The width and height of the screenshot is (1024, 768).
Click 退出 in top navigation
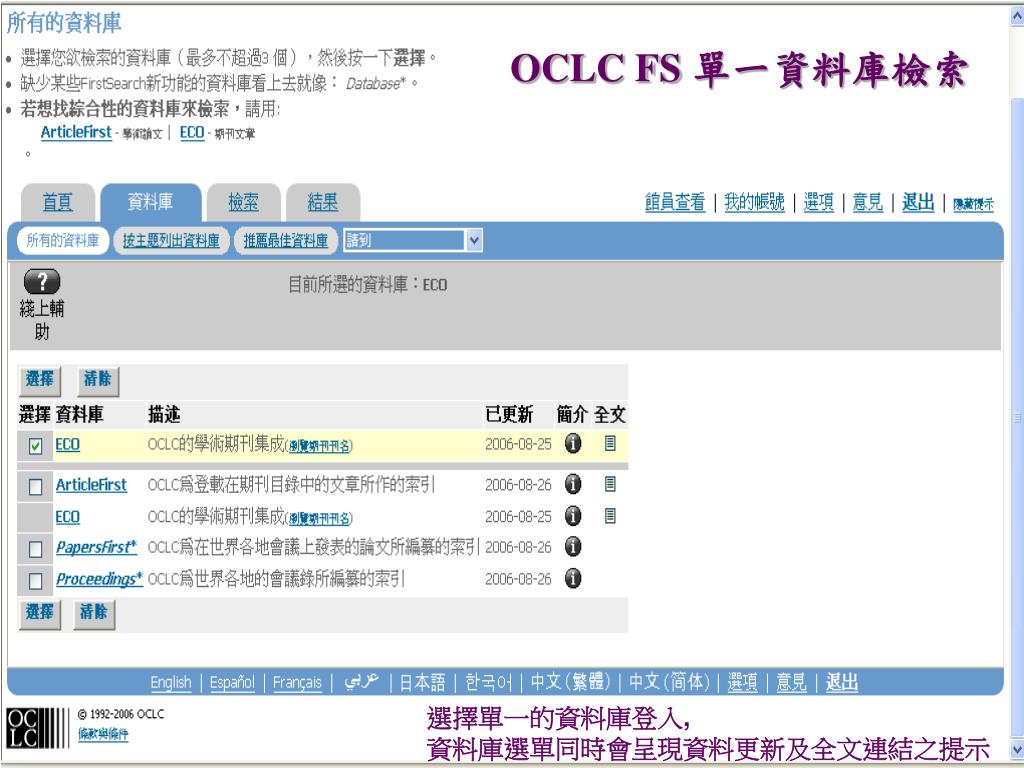[x=918, y=202]
